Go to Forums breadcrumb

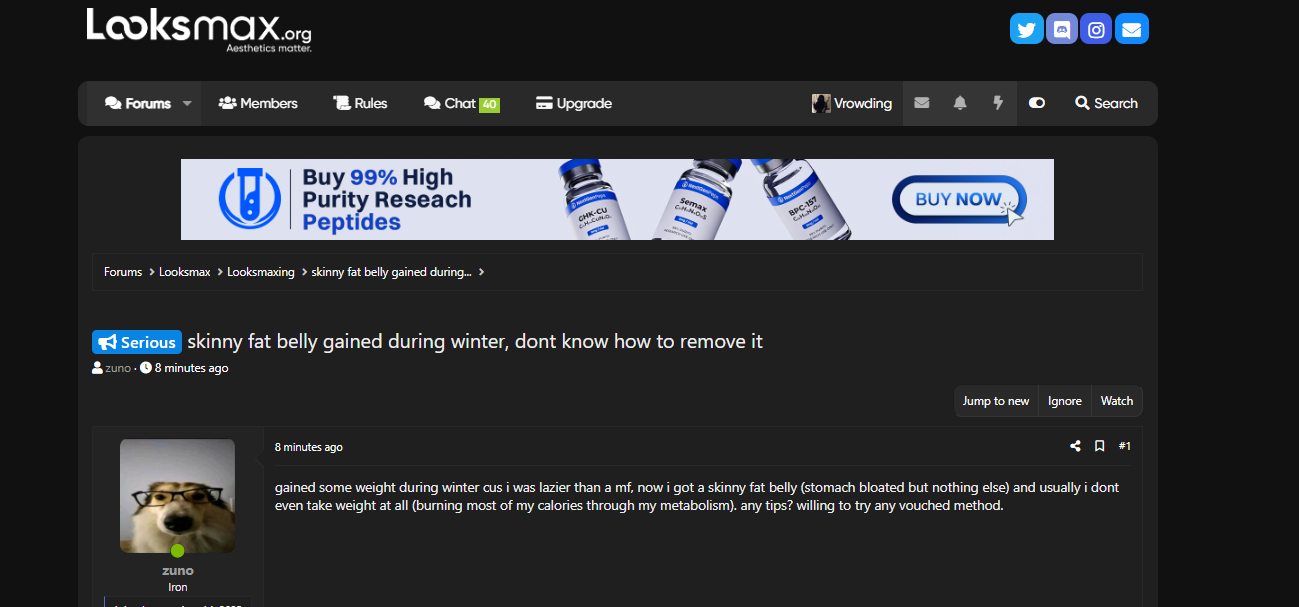click(123, 272)
